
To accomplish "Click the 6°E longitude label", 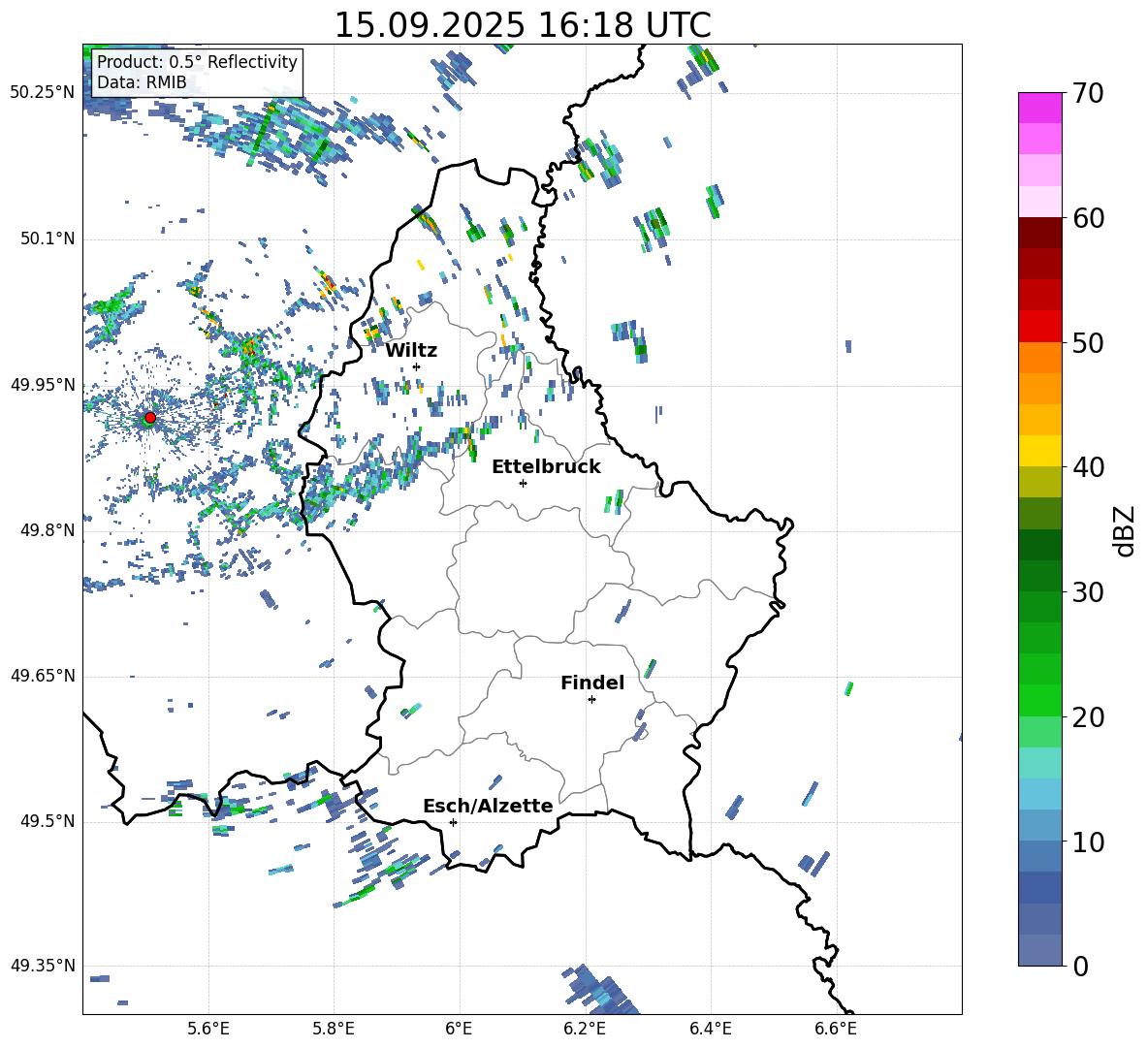I will point(459,1030).
